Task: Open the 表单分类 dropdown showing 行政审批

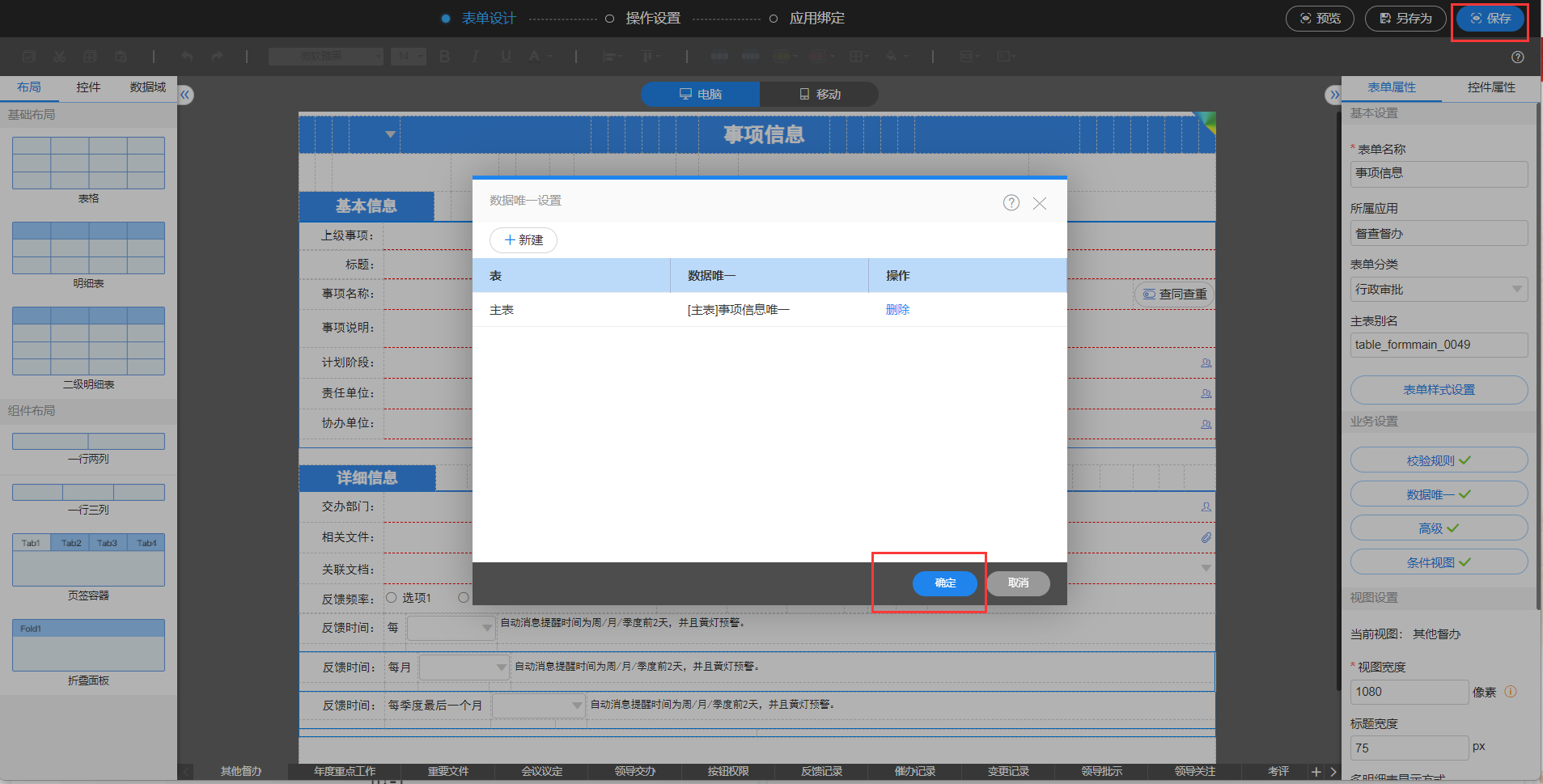Action: 1438,290
